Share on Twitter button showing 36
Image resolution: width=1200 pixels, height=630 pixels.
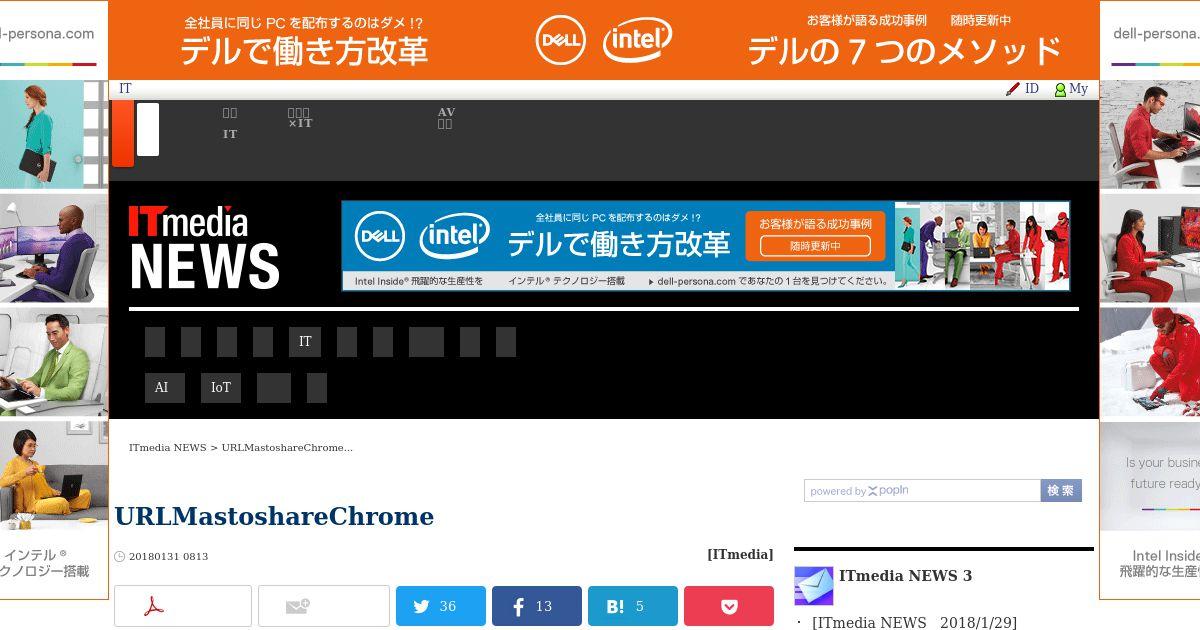click(441, 606)
